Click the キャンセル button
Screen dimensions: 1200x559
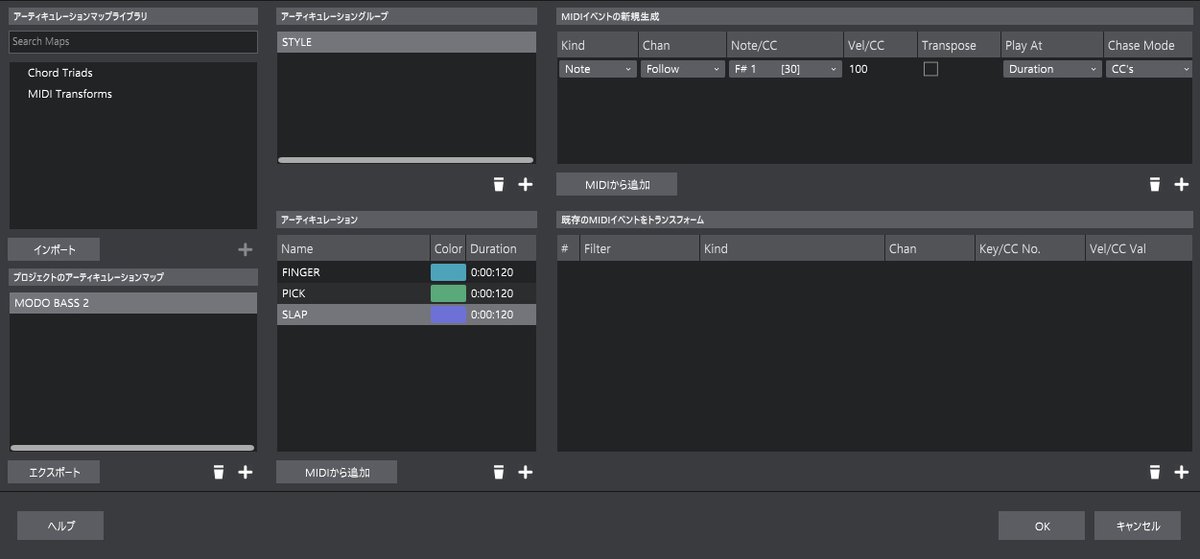(1138, 526)
